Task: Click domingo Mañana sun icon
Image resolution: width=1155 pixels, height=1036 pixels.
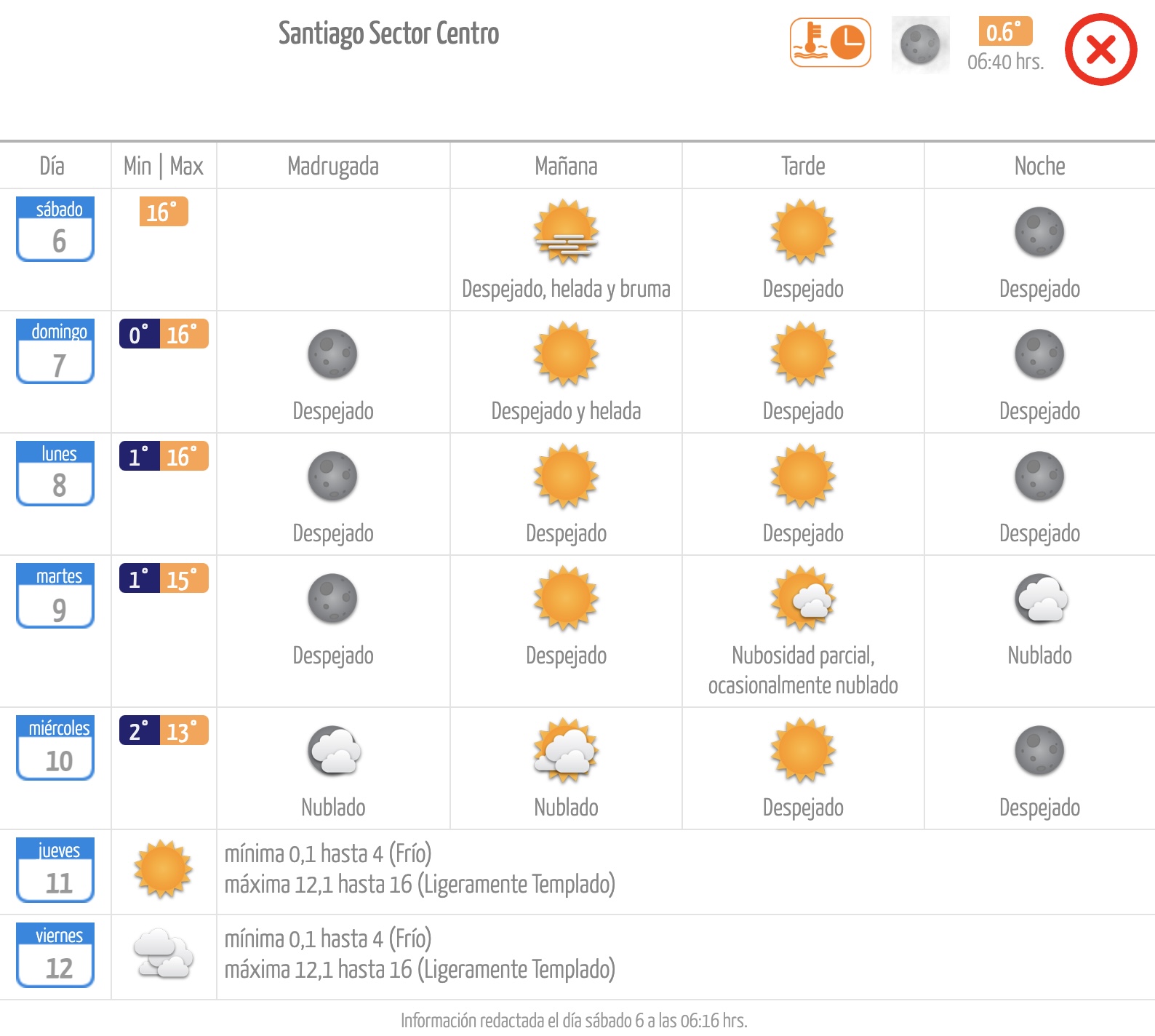Action: 566,354
